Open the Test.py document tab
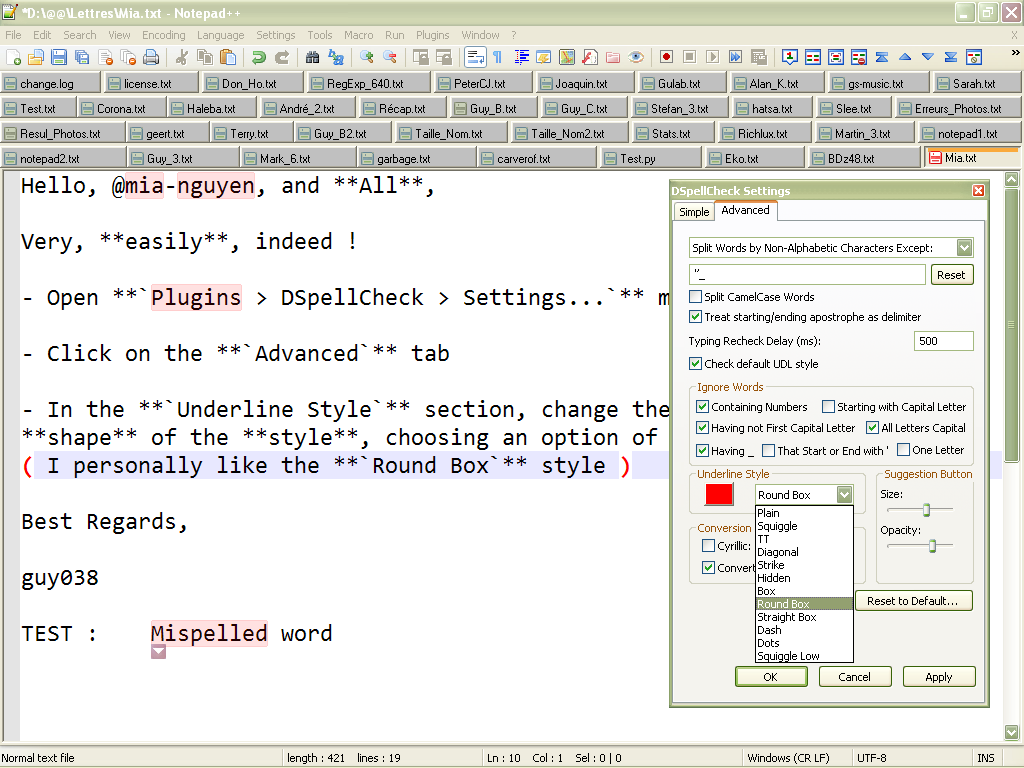 650,159
